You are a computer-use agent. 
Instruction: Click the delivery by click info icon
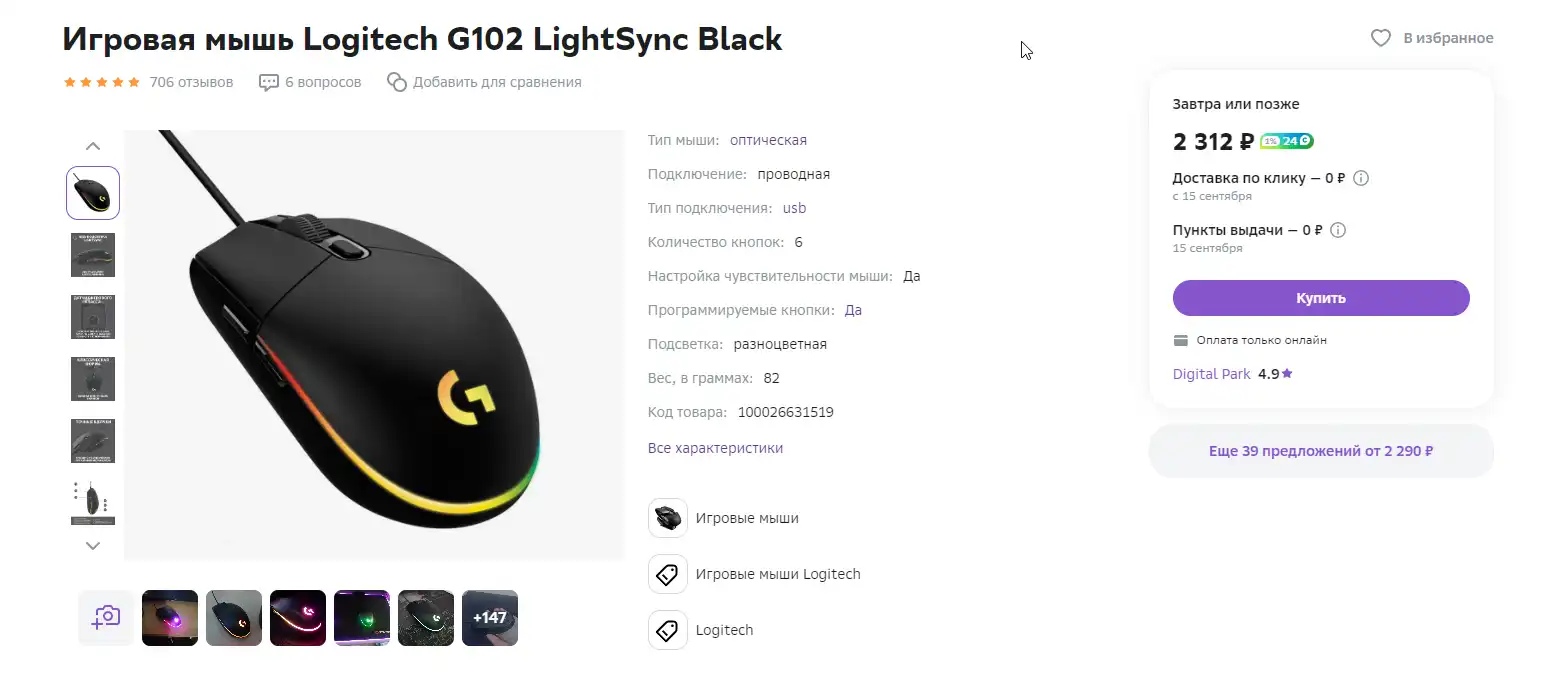pos(1360,178)
